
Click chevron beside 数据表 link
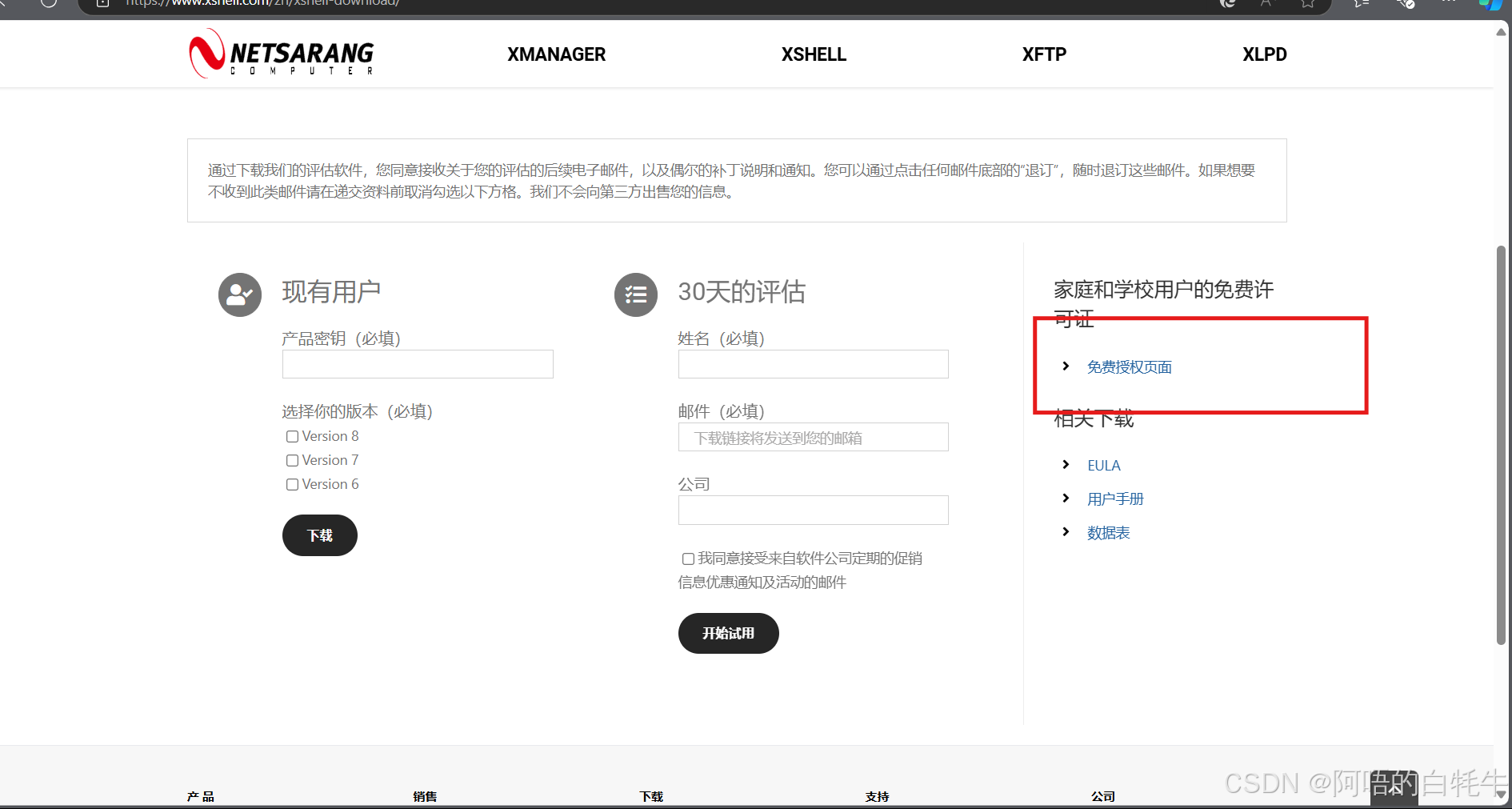pyautogui.click(x=1066, y=532)
